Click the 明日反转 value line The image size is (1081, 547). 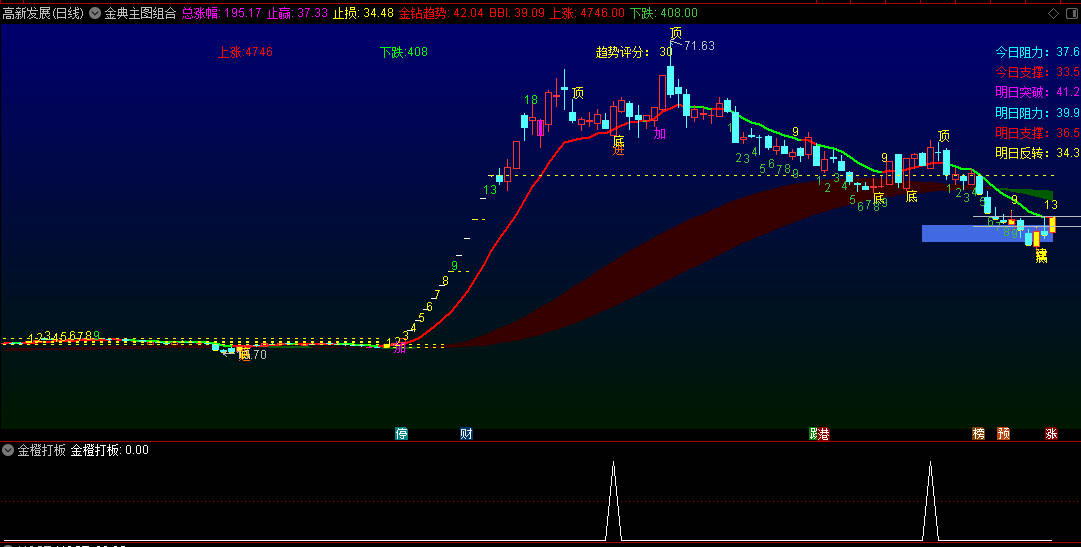pos(1038,152)
